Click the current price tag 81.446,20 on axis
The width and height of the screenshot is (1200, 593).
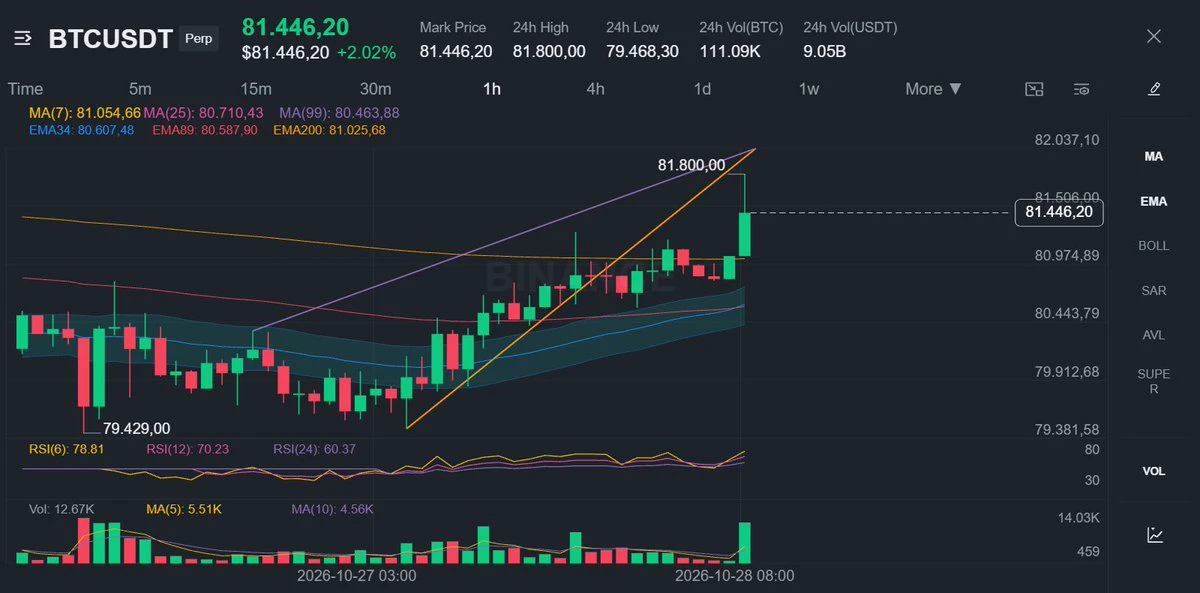coord(1058,212)
